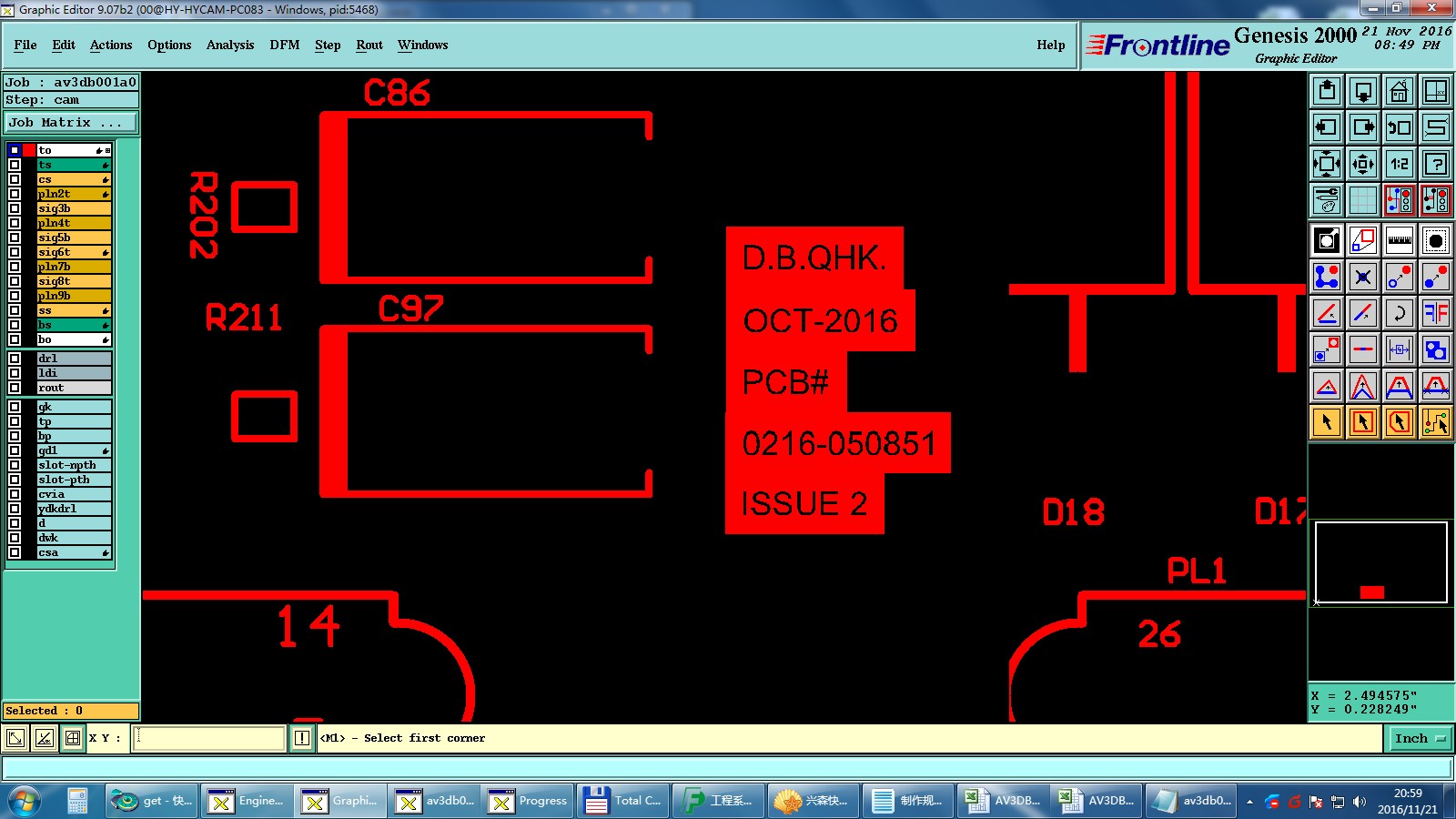
Task: Select the 'ldi' layer name
Action: click(x=74, y=373)
